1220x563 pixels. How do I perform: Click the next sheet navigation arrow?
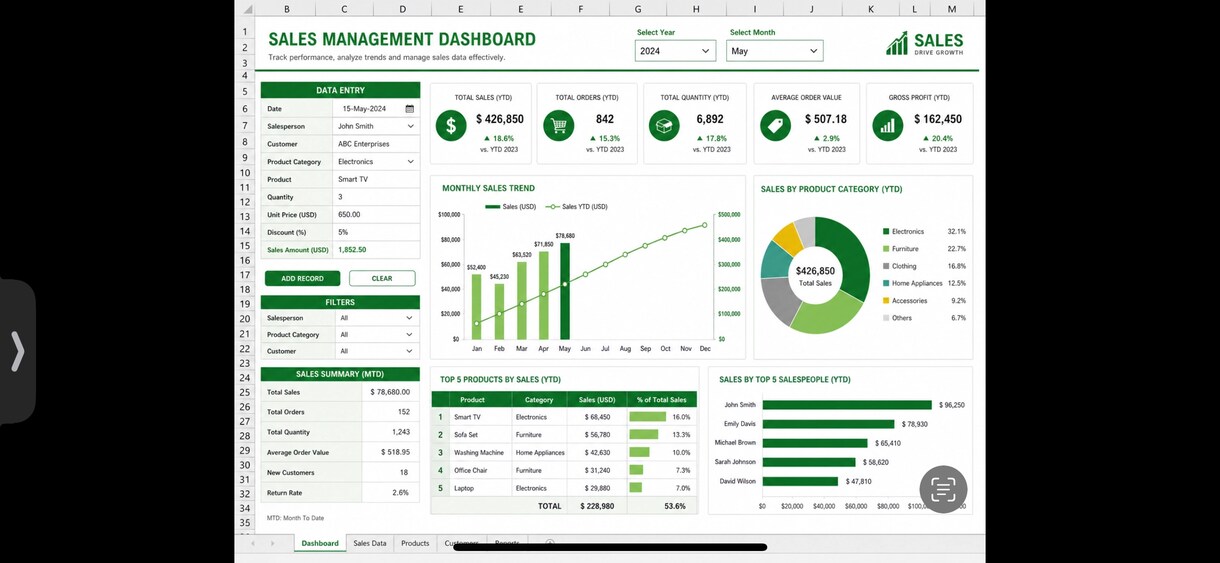[x=272, y=543]
